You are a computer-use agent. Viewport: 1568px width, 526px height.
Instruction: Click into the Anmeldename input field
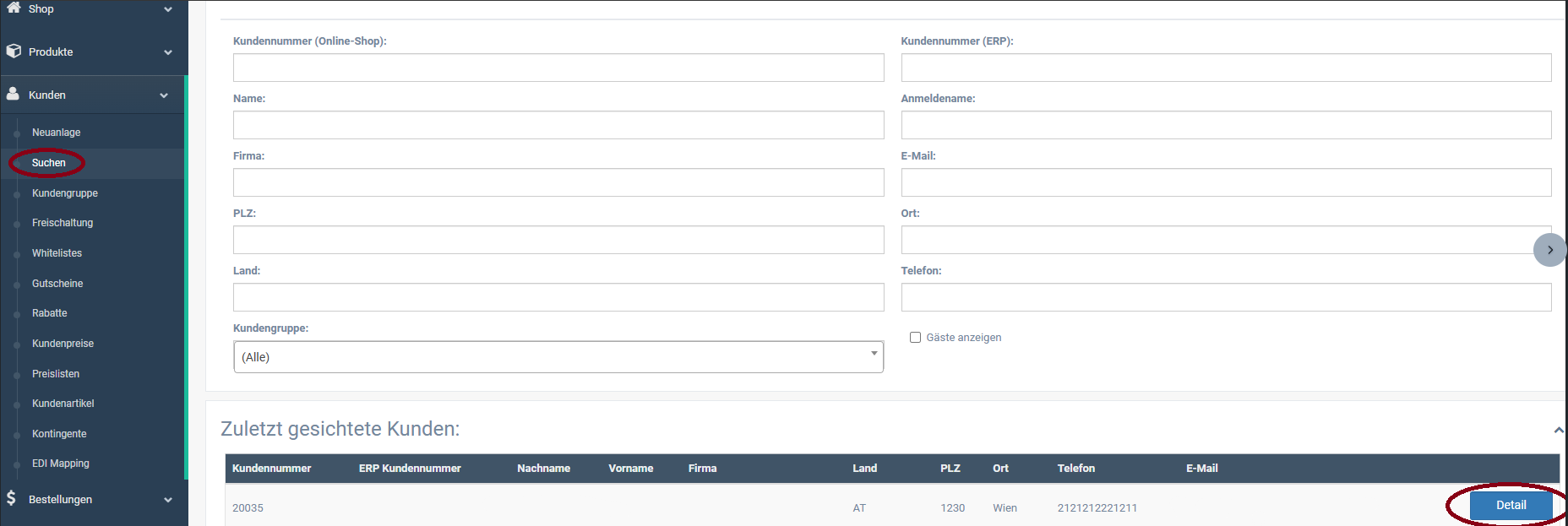pos(1226,125)
